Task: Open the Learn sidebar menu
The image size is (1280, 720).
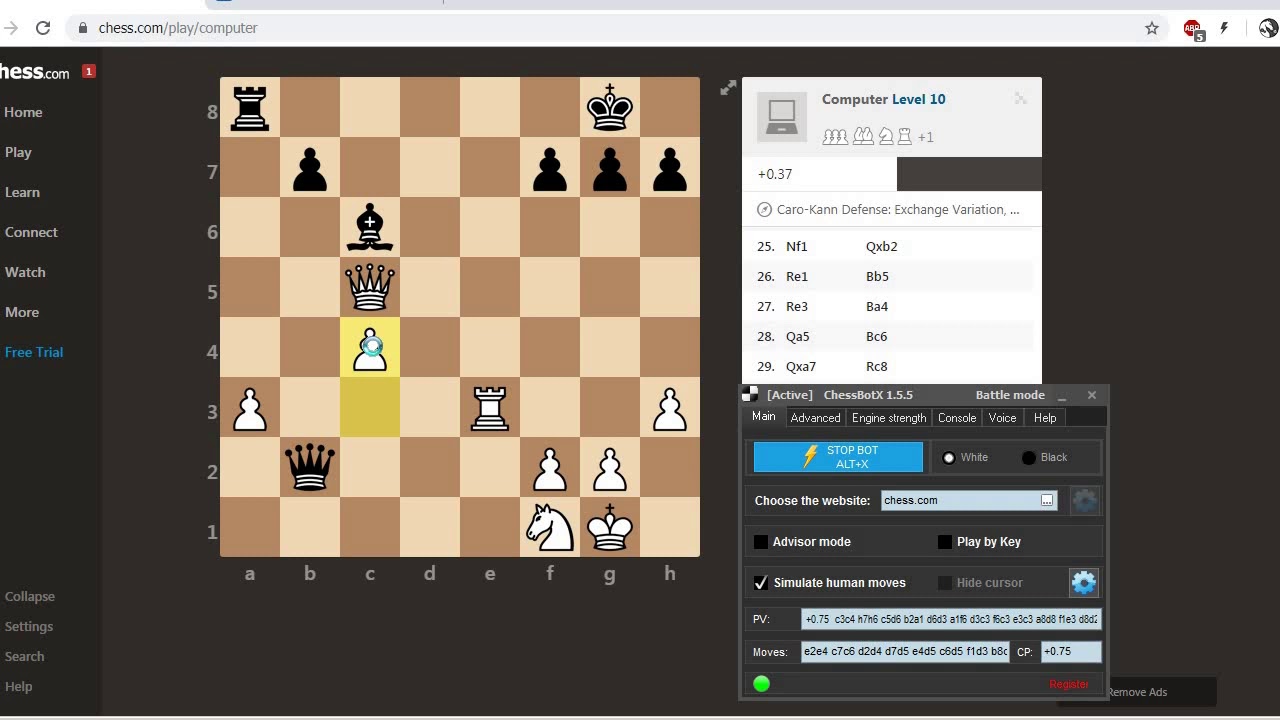Action: (22, 192)
